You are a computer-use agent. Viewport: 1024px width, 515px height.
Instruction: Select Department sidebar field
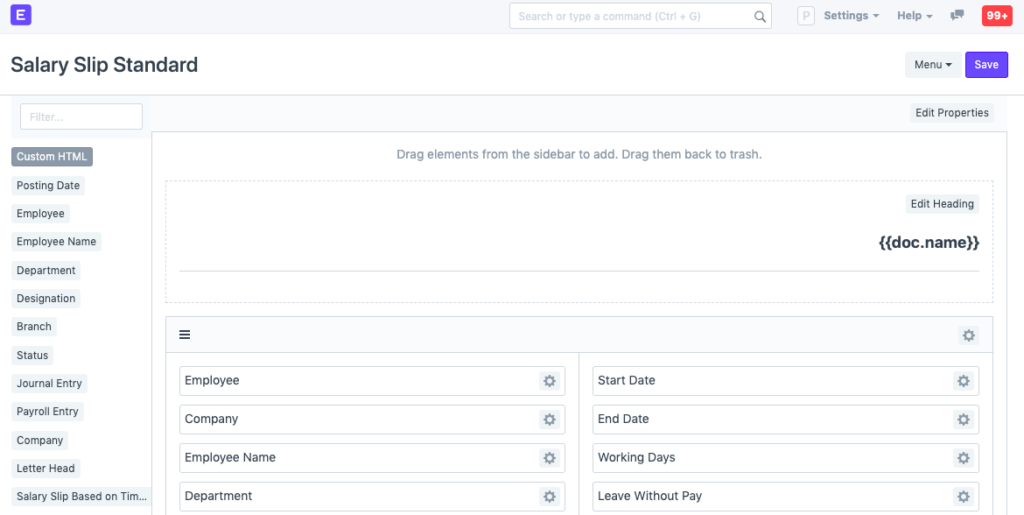pyautogui.click(x=46, y=270)
